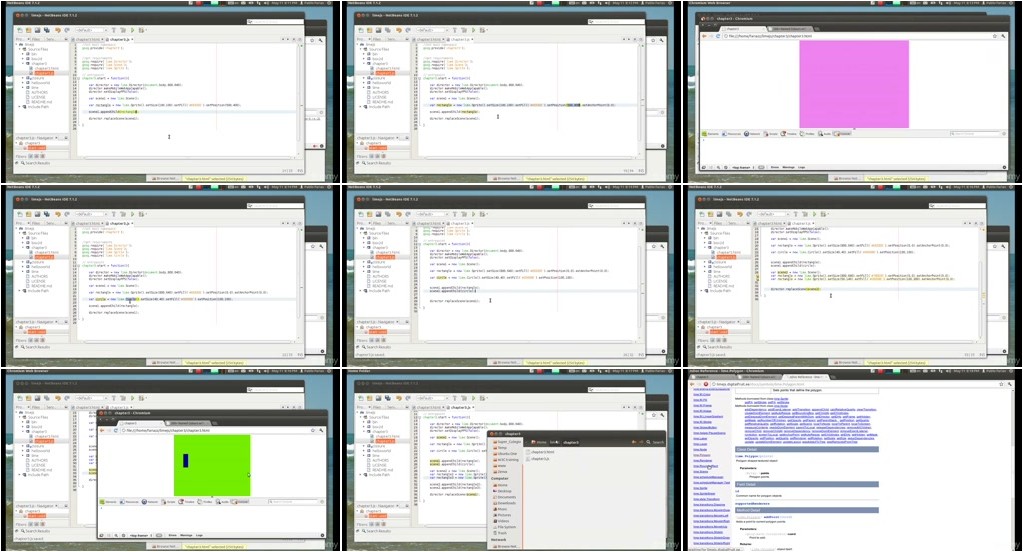
Task: Click green Run icon in NetBeans behind file manager
Action: [473, 398]
